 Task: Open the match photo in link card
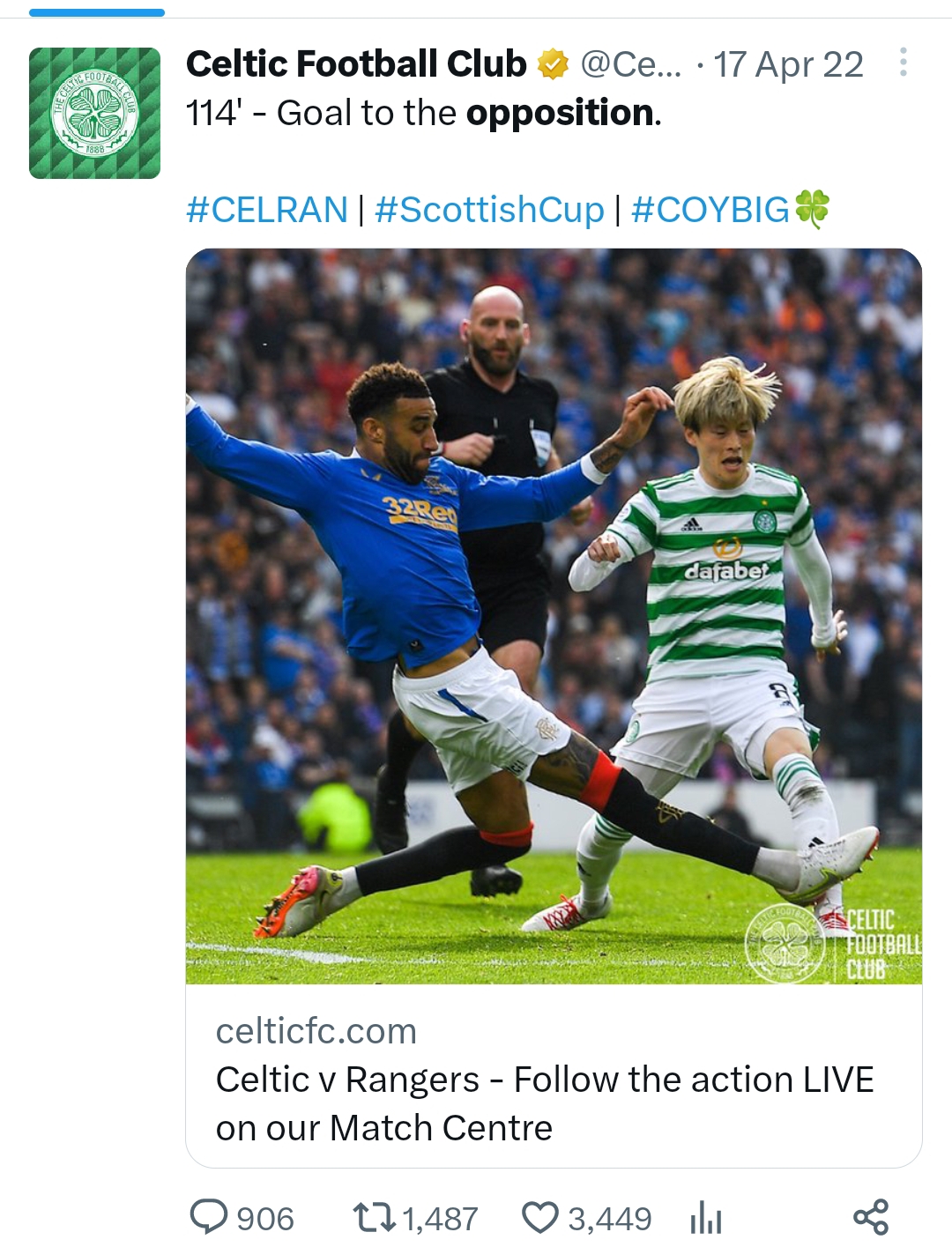pyautogui.click(x=554, y=616)
